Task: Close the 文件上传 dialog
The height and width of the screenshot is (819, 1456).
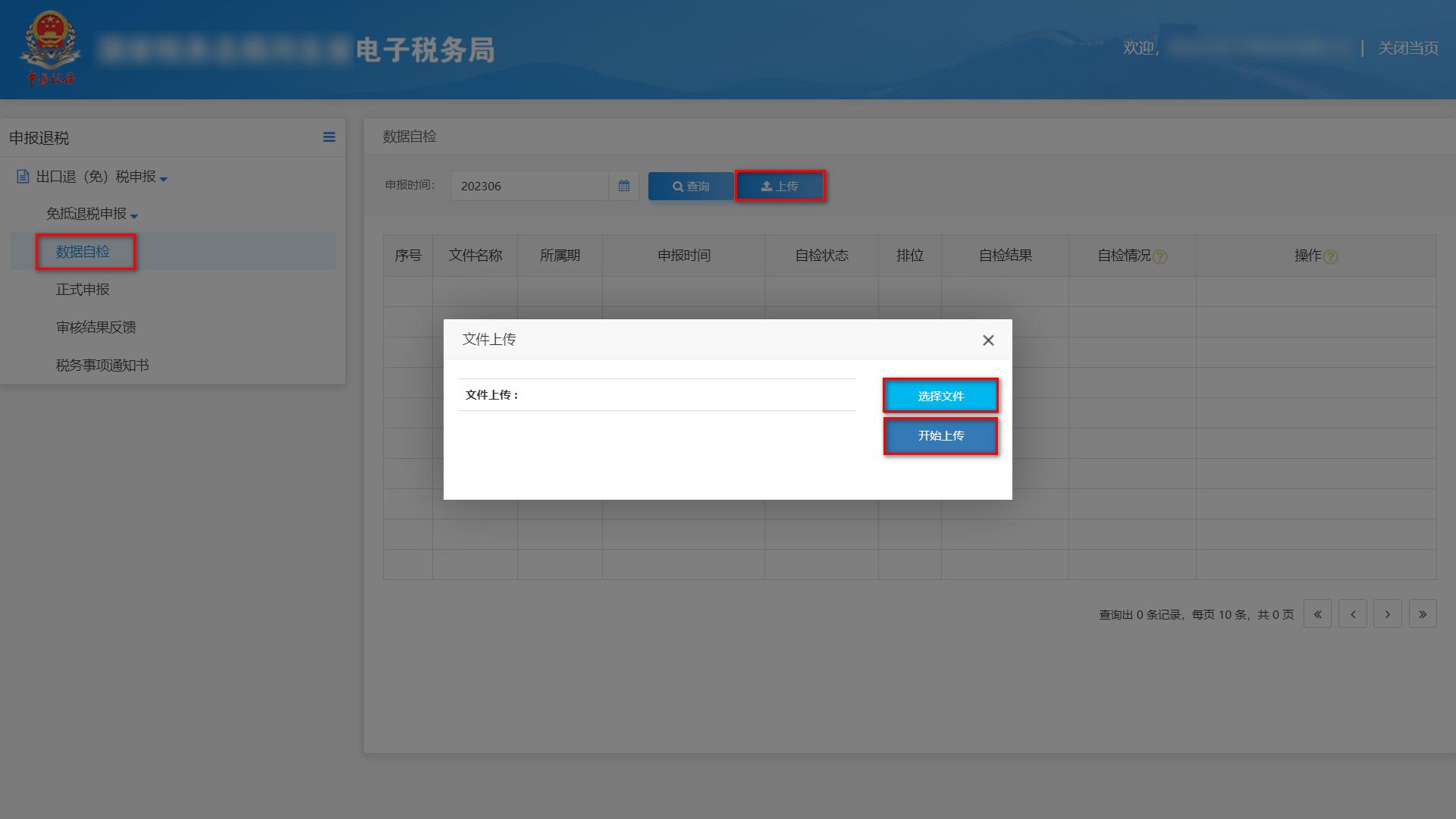Action: tap(988, 340)
